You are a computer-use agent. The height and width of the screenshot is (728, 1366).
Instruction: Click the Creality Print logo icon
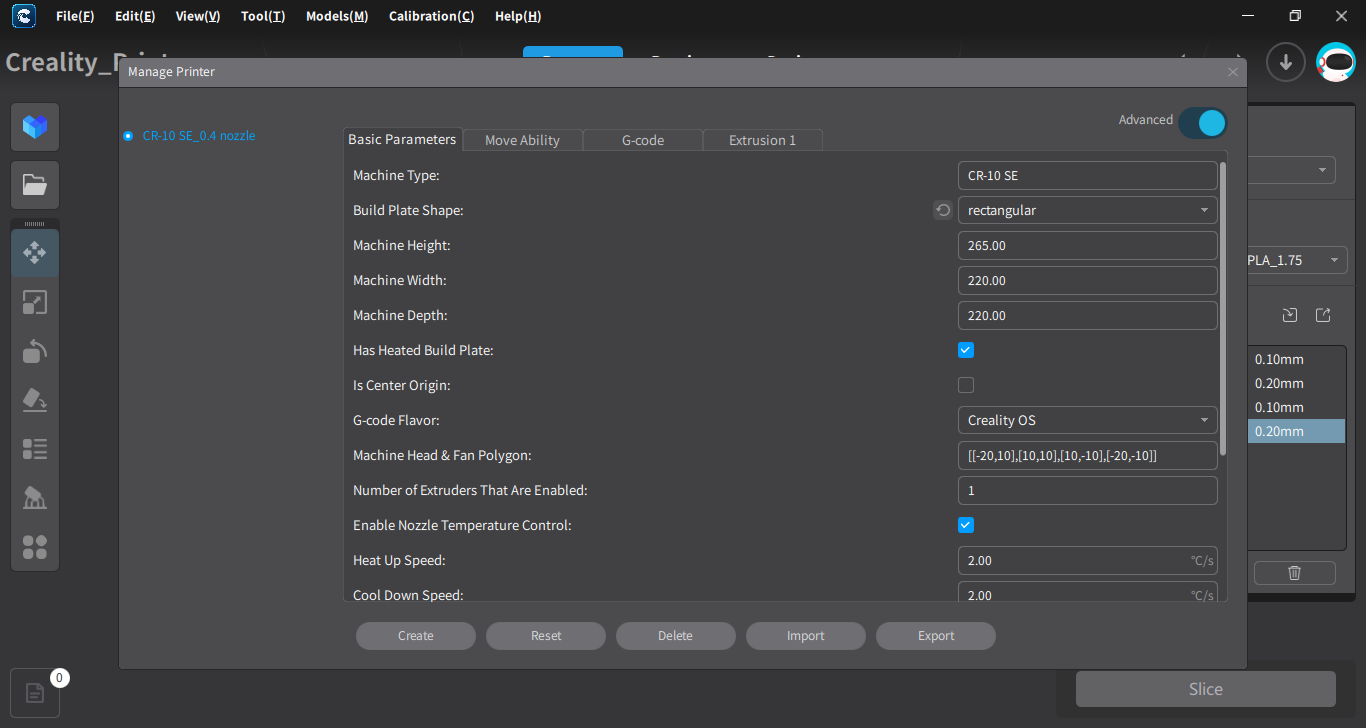point(24,16)
